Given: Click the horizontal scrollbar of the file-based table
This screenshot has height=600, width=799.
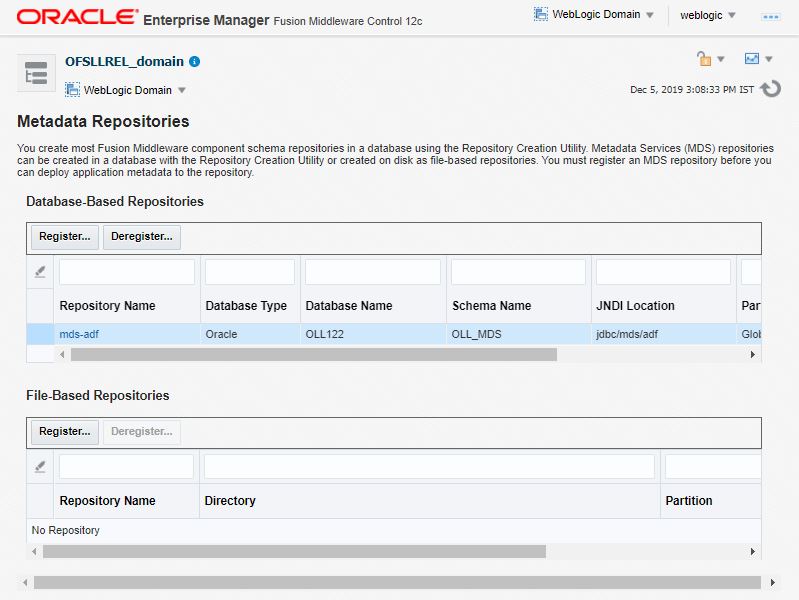Looking at the screenshot, I should [294, 552].
